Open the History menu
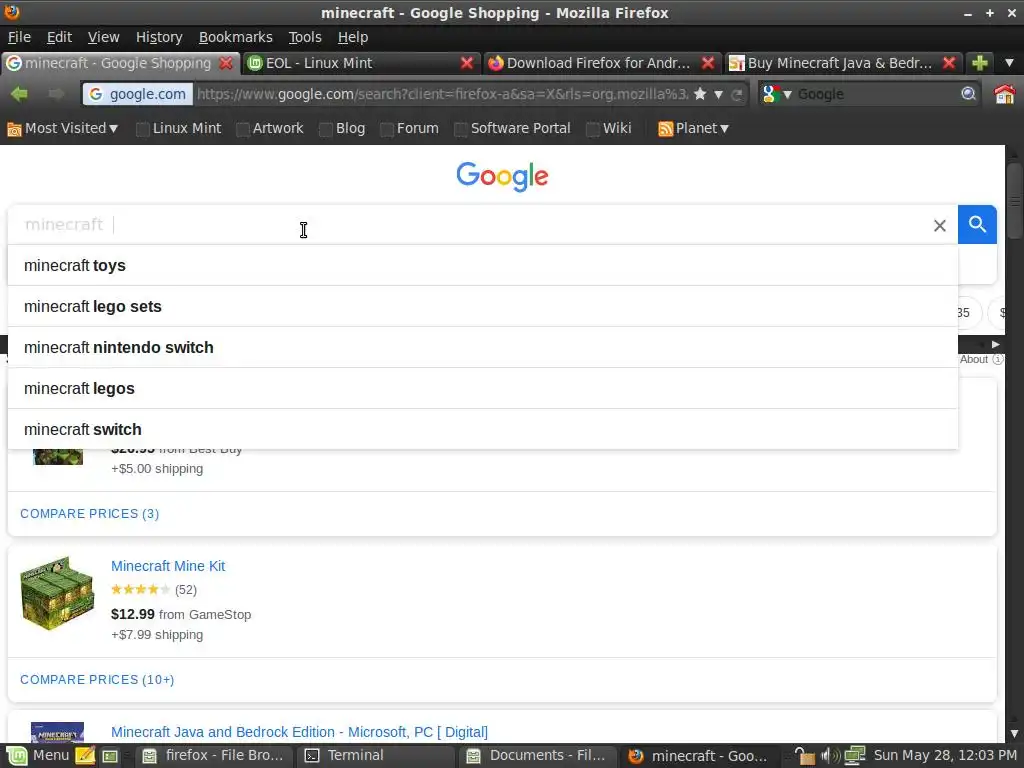Screen dimensions: 1024x768 click(x=159, y=37)
